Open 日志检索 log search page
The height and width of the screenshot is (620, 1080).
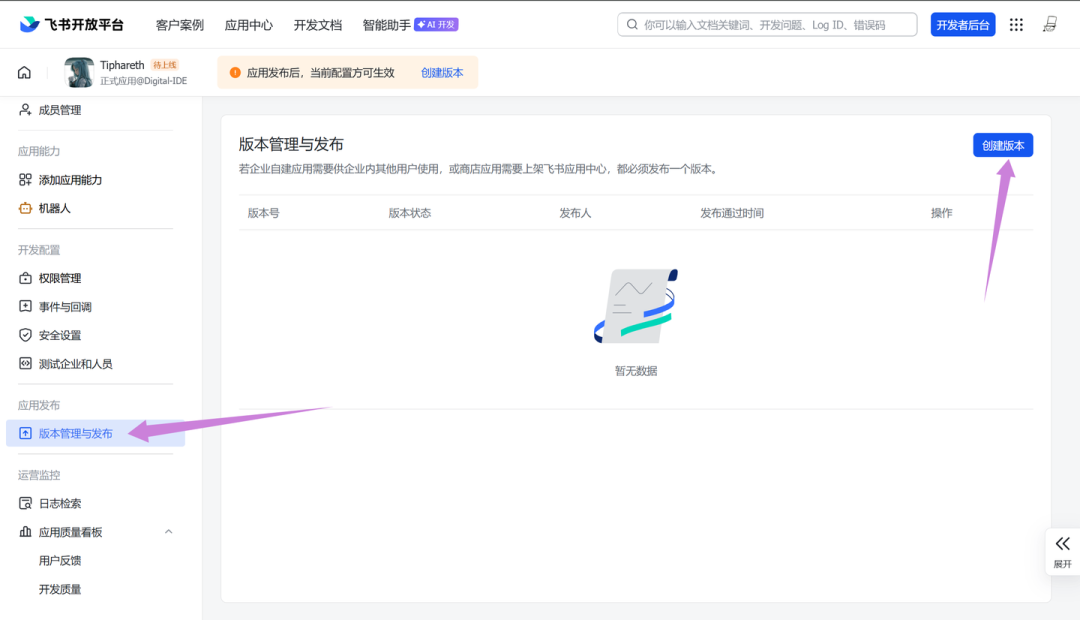point(60,503)
